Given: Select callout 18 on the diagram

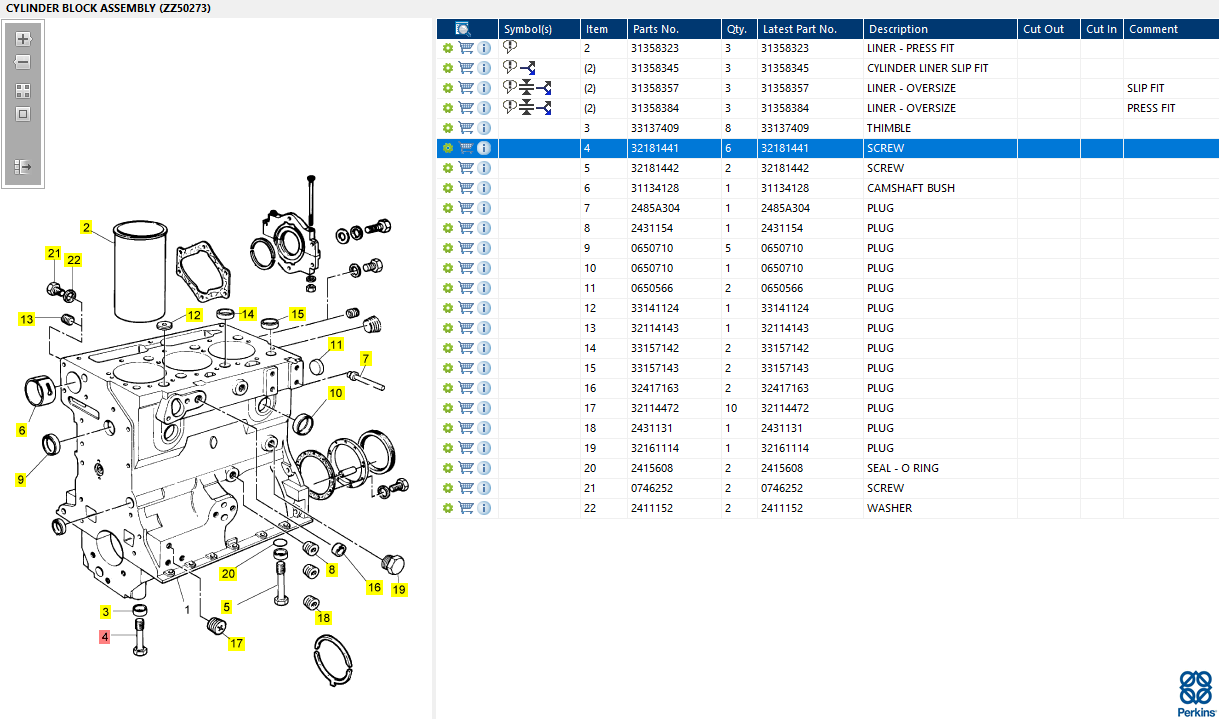Looking at the screenshot, I should point(323,618).
